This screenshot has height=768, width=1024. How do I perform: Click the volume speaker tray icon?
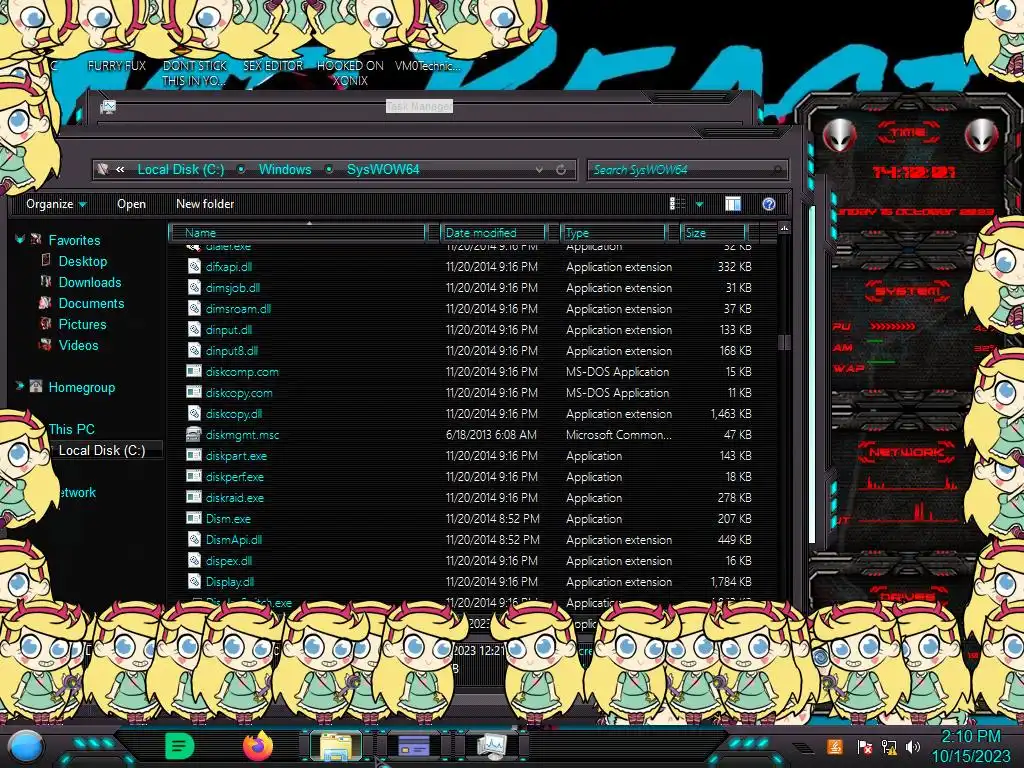pyautogui.click(x=912, y=746)
